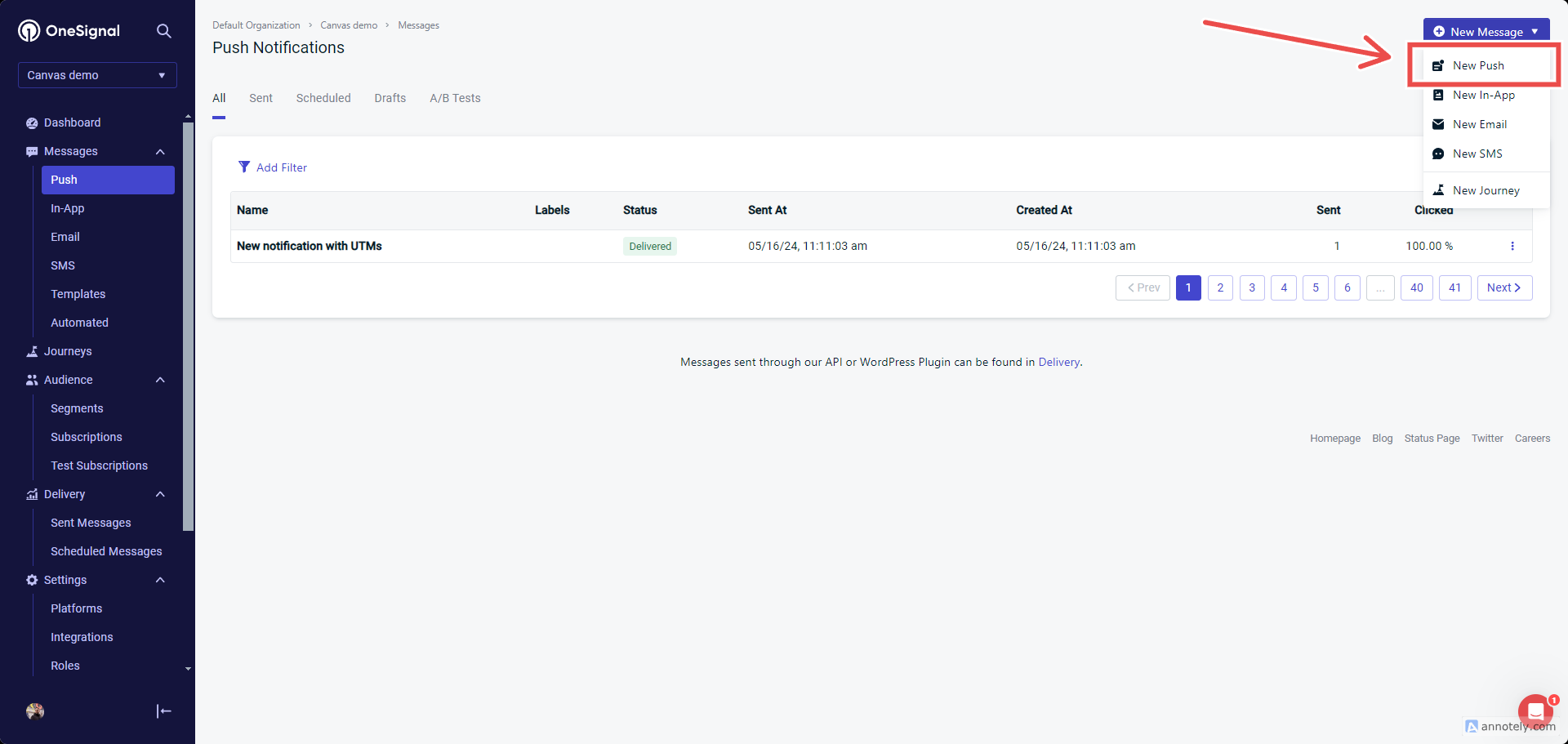Toggle the New Message dropdown arrow

pos(1535,32)
